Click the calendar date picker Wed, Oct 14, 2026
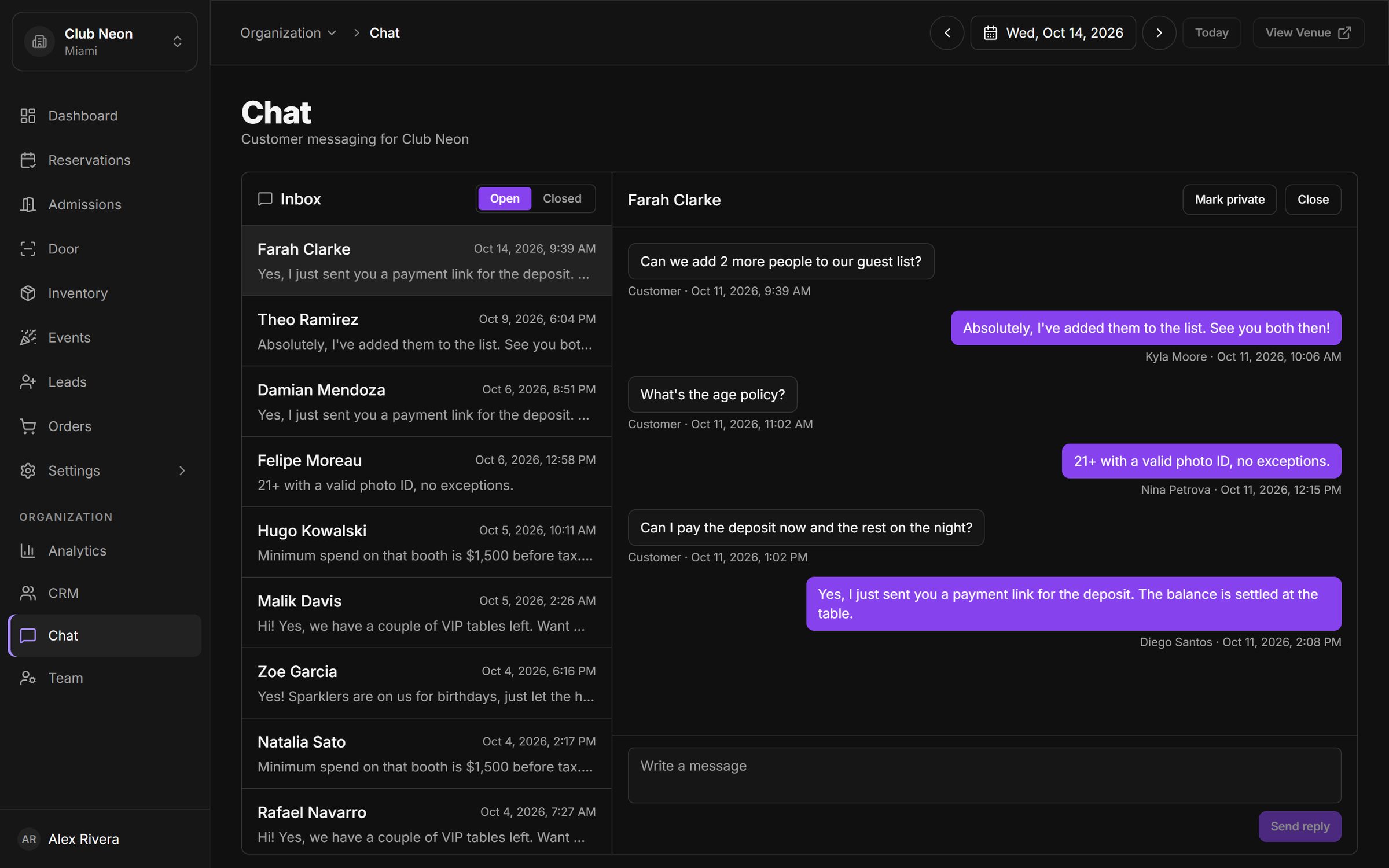The image size is (1389, 868). [x=1053, y=33]
